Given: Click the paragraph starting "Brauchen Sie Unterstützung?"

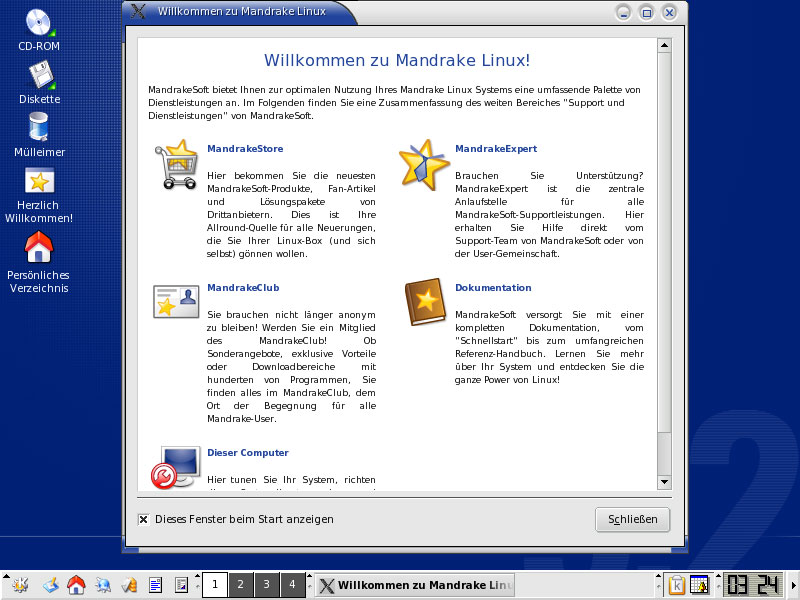Looking at the screenshot, I should pos(549,215).
